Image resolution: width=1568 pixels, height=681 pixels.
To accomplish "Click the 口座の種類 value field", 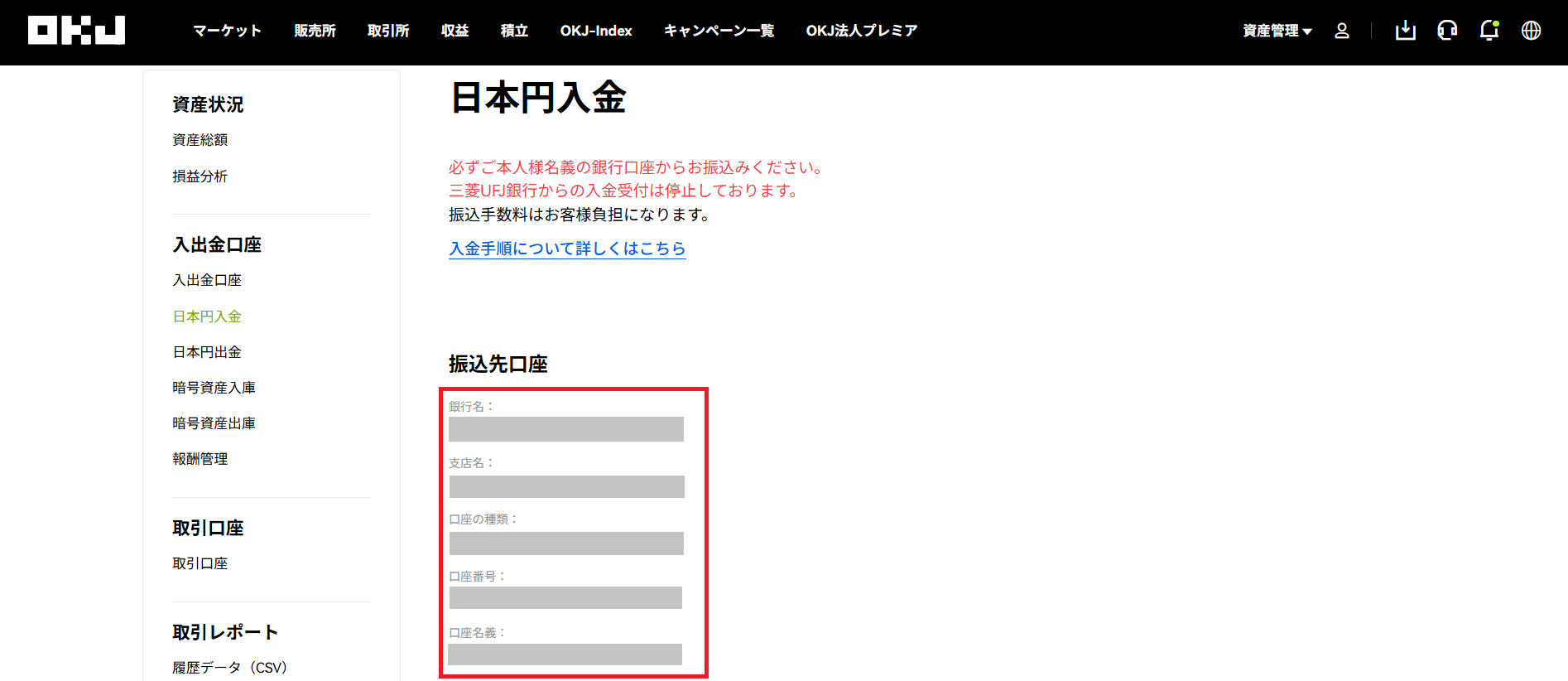I will click(x=566, y=543).
